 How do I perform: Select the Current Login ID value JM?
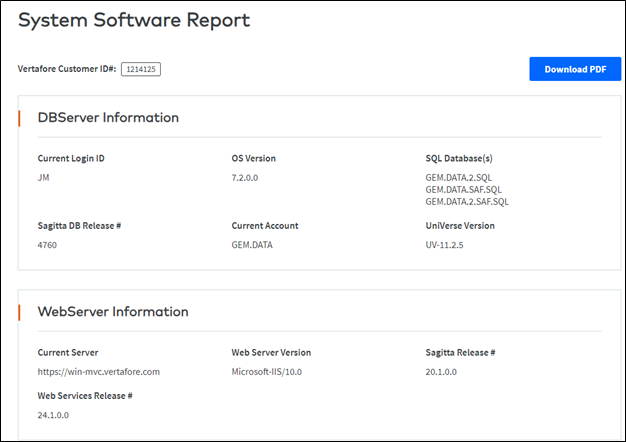click(x=44, y=178)
